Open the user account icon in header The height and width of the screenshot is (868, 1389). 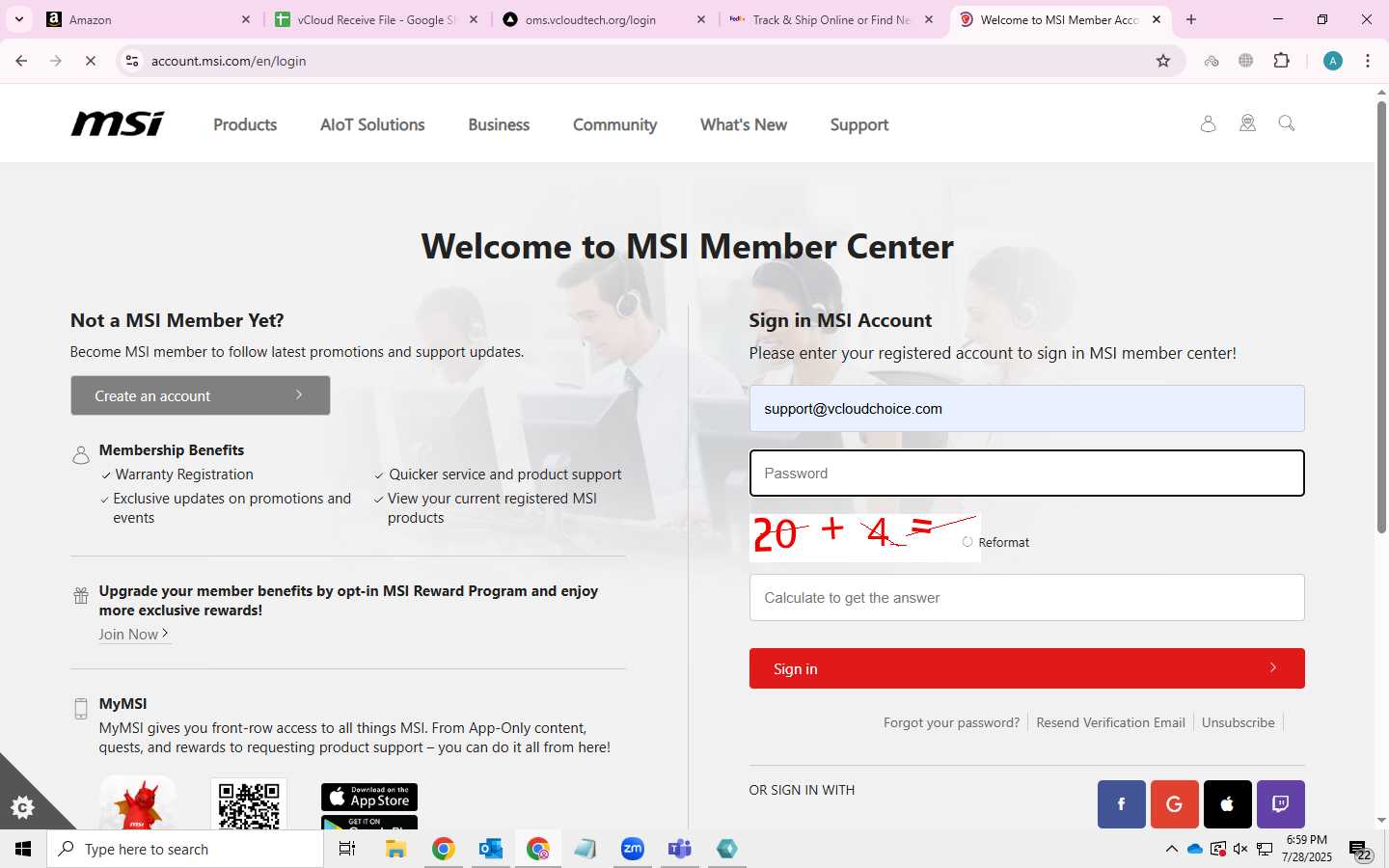[x=1208, y=123]
